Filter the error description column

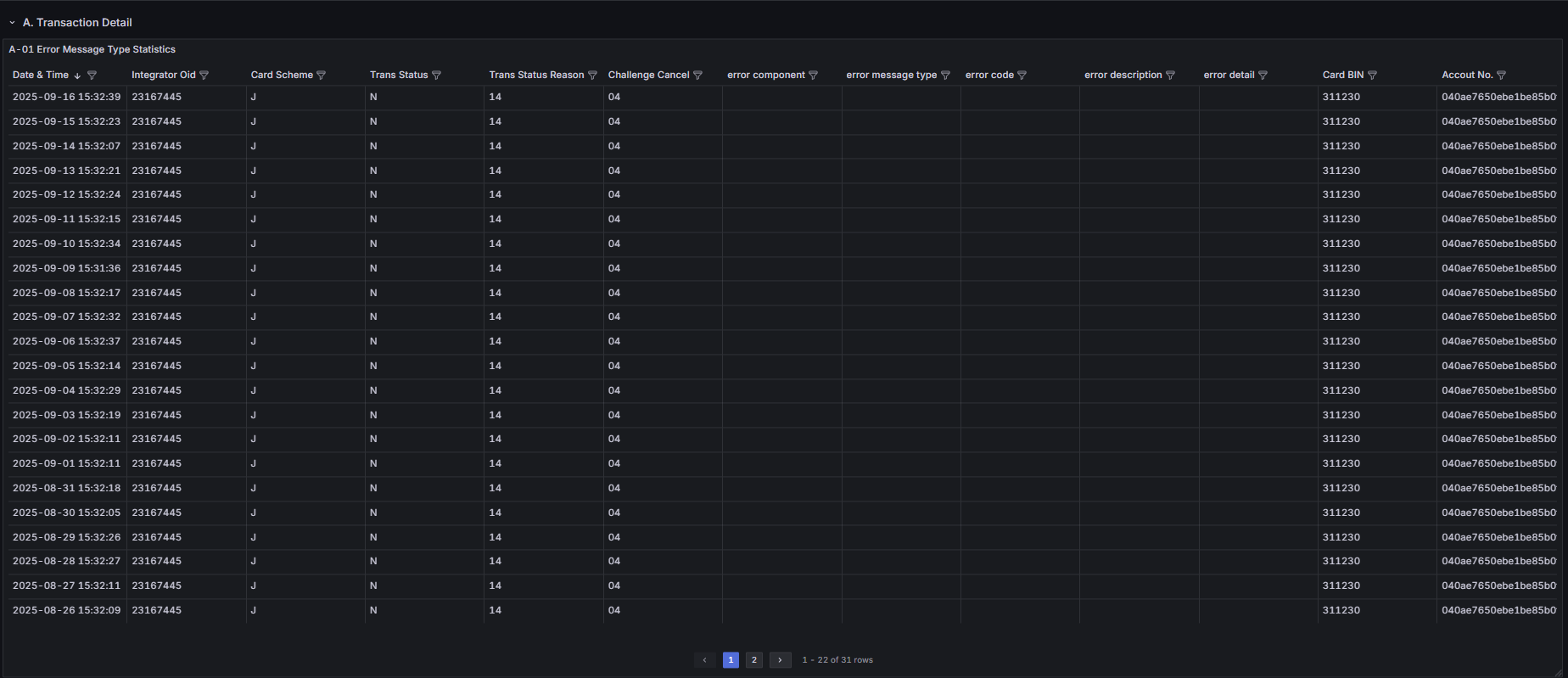(1170, 76)
